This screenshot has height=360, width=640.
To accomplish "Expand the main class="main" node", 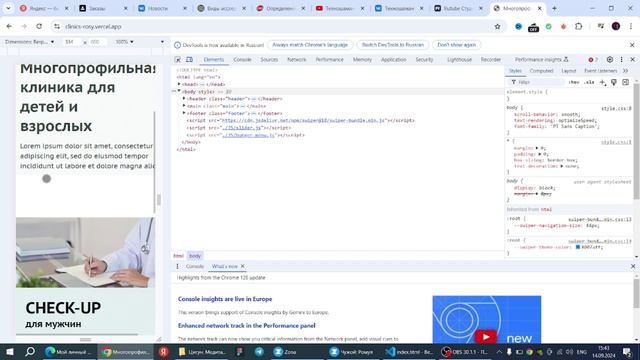I will tap(184, 106).
